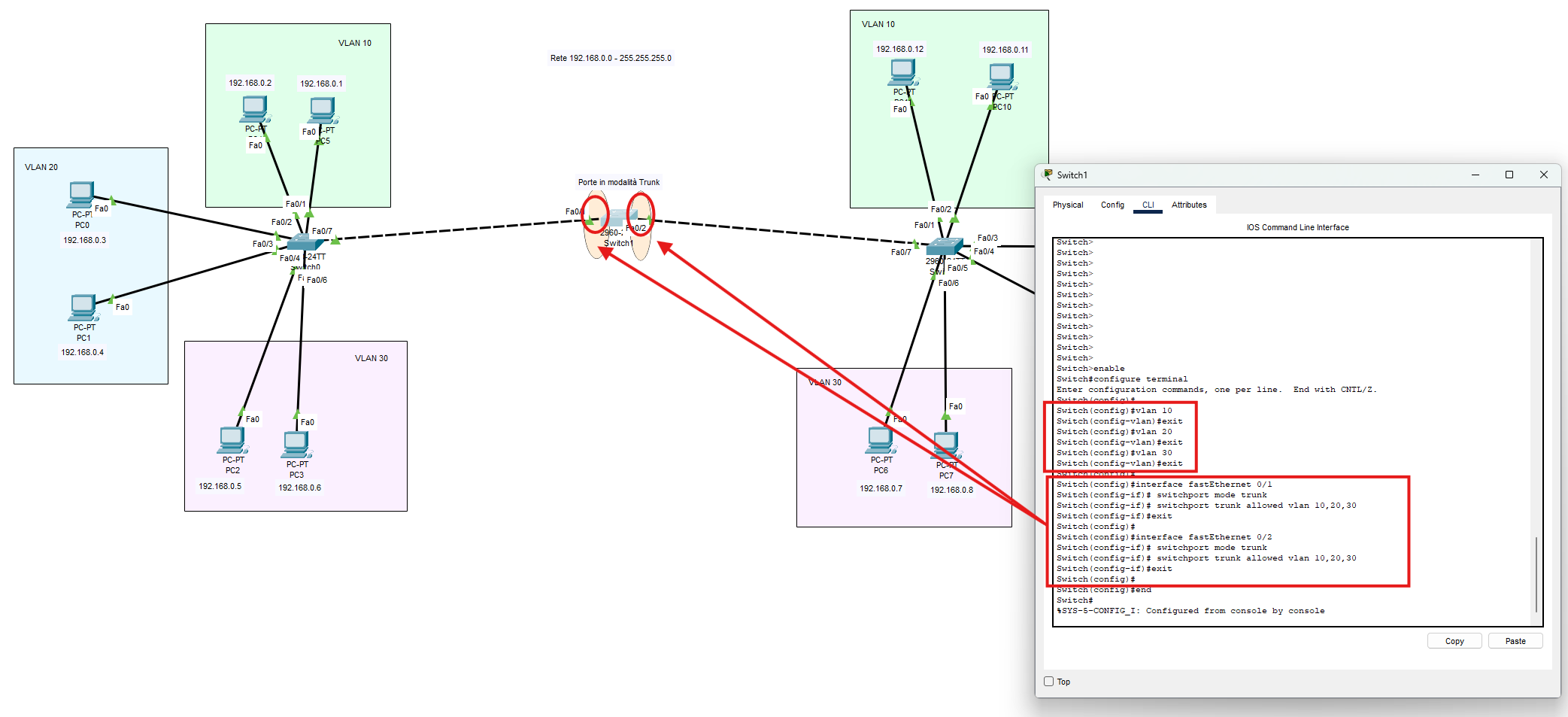
Task: Click the 'Porte in modalità Trunk' label
Action: coord(618,182)
